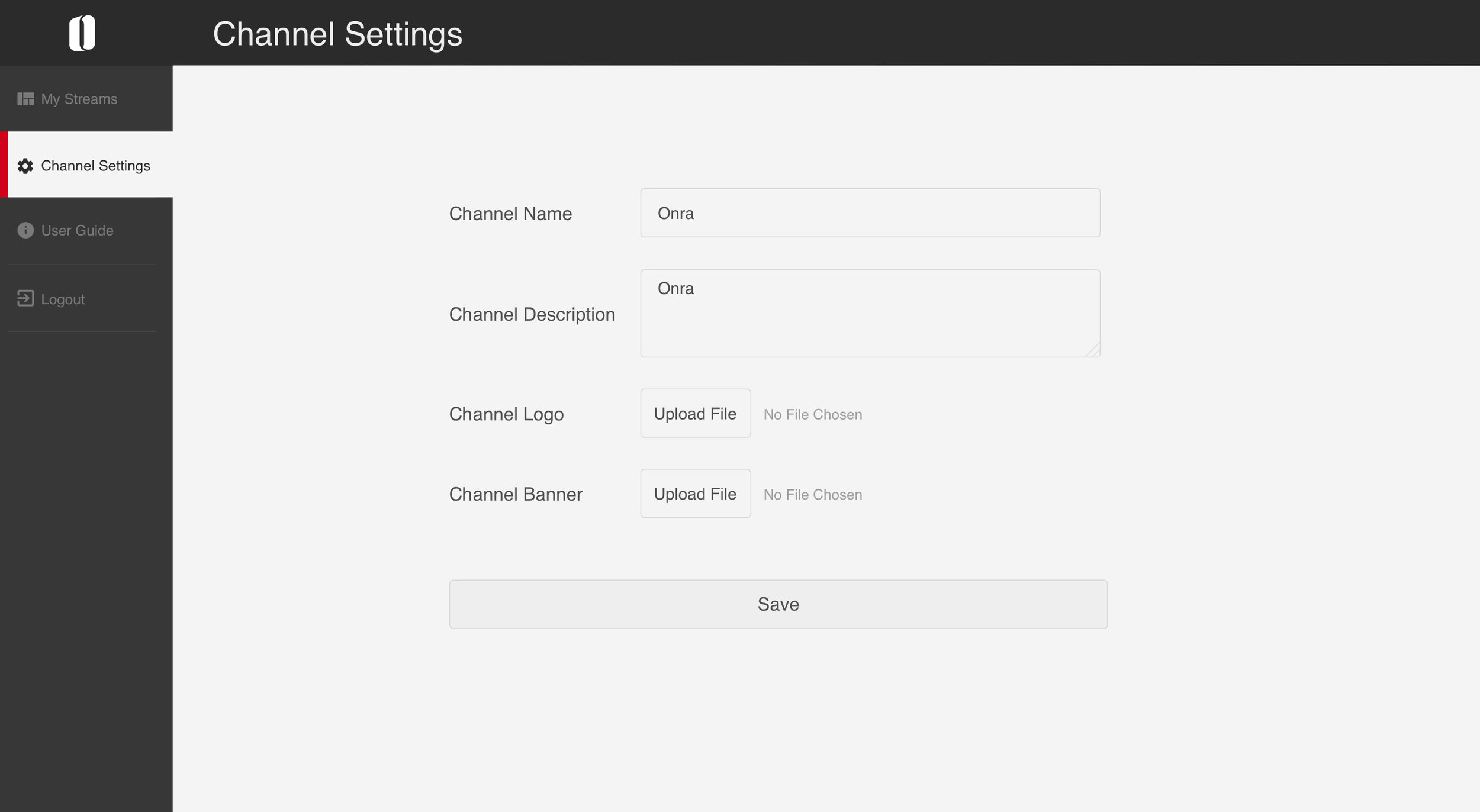Image resolution: width=1480 pixels, height=812 pixels.
Task: Click inside the Channel Description textarea
Action: [870, 314]
